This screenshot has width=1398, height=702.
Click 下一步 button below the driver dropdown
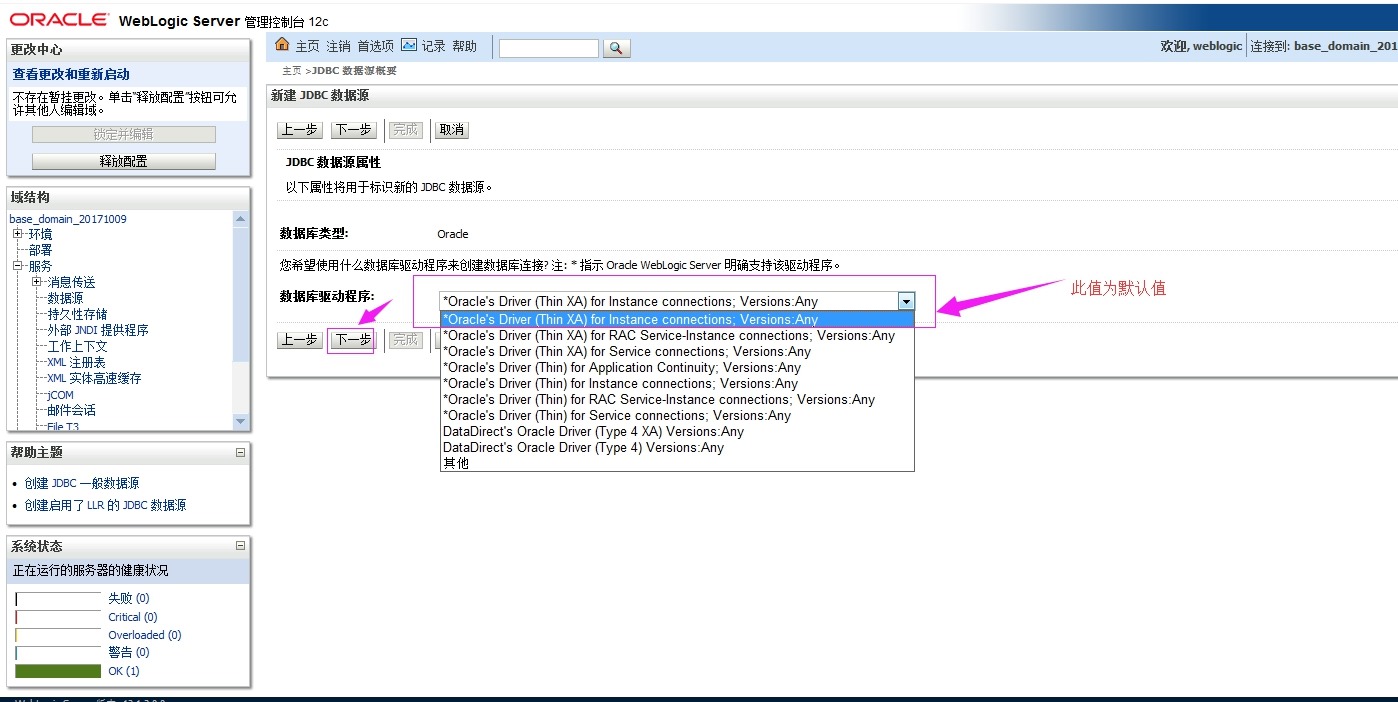pyautogui.click(x=353, y=340)
